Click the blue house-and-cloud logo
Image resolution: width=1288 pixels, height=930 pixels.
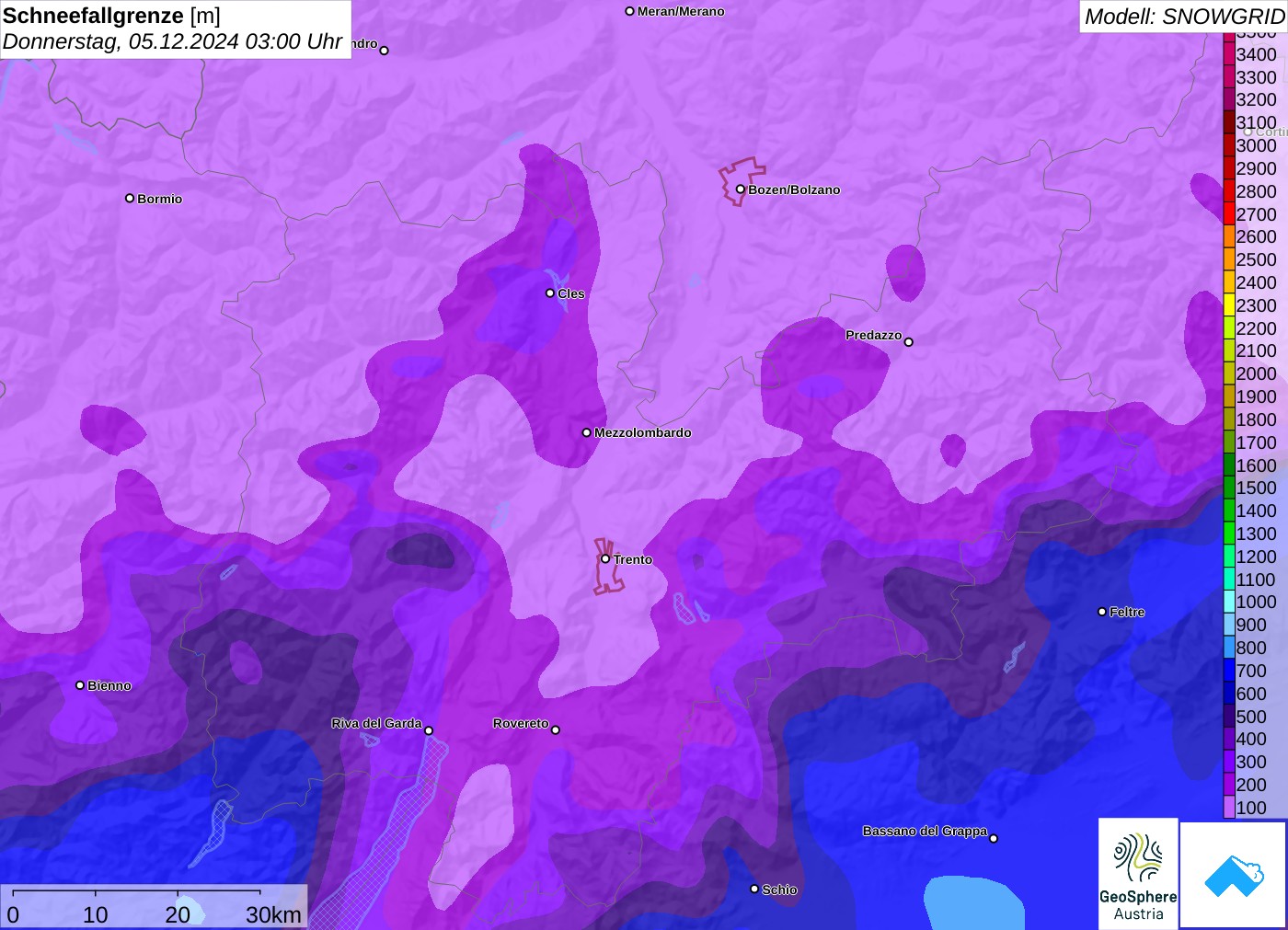[1233, 875]
